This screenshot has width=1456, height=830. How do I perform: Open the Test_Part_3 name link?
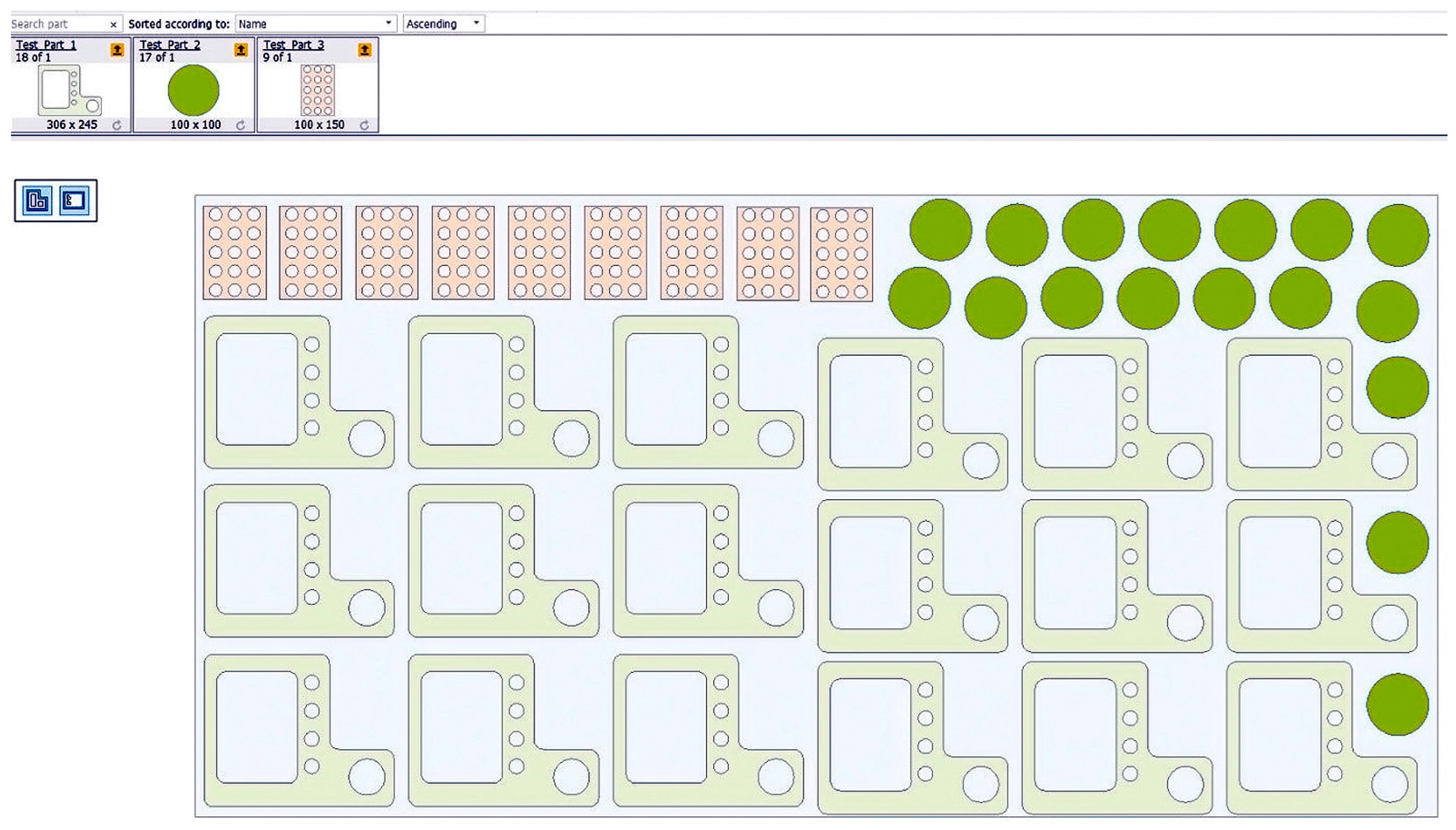(293, 44)
